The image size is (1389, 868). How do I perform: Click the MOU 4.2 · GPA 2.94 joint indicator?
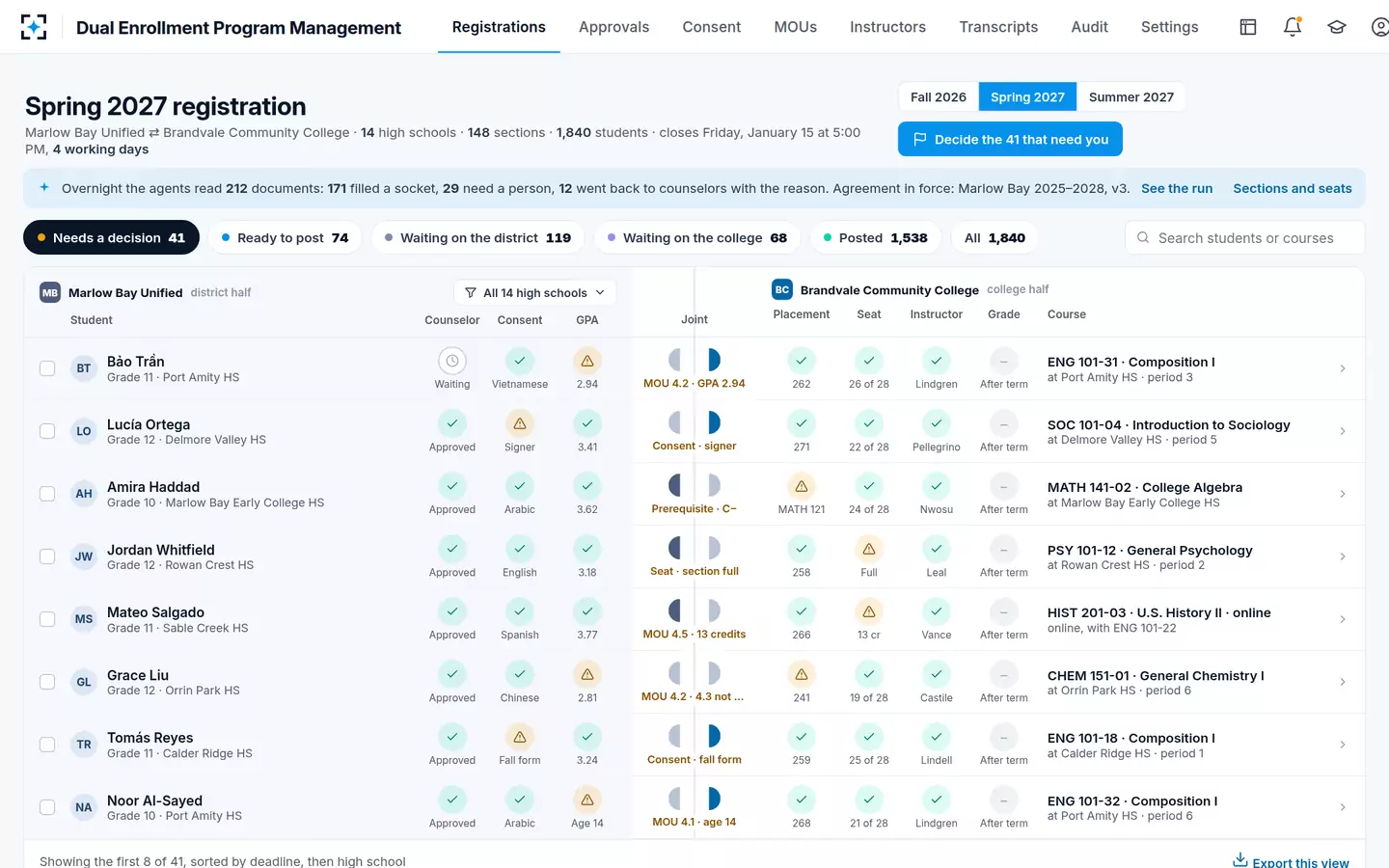(x=694, y=368)
